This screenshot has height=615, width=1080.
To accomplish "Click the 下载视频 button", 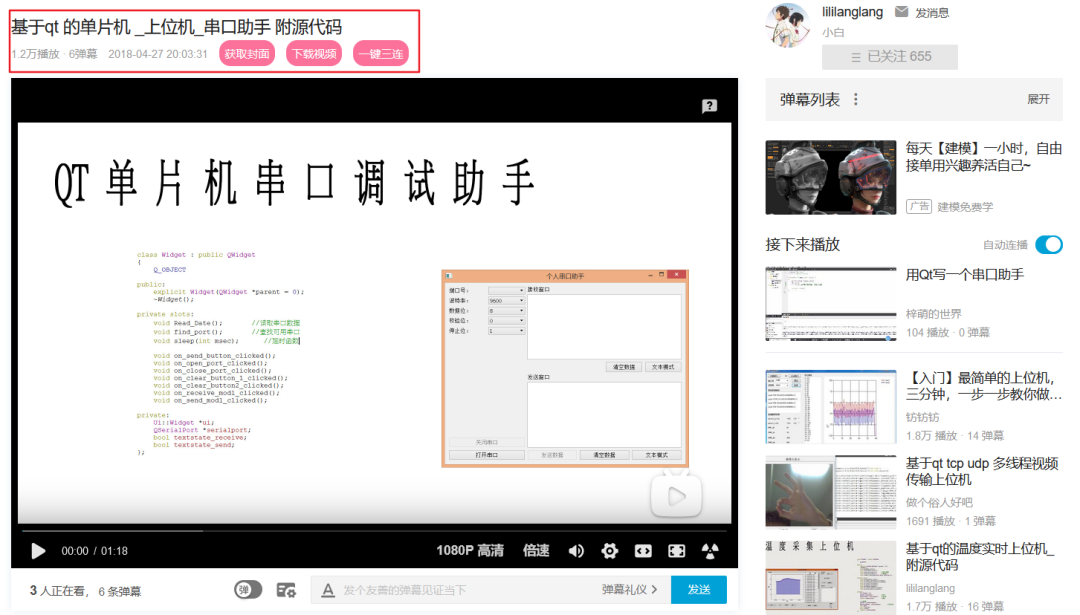I will pos(314,54).
